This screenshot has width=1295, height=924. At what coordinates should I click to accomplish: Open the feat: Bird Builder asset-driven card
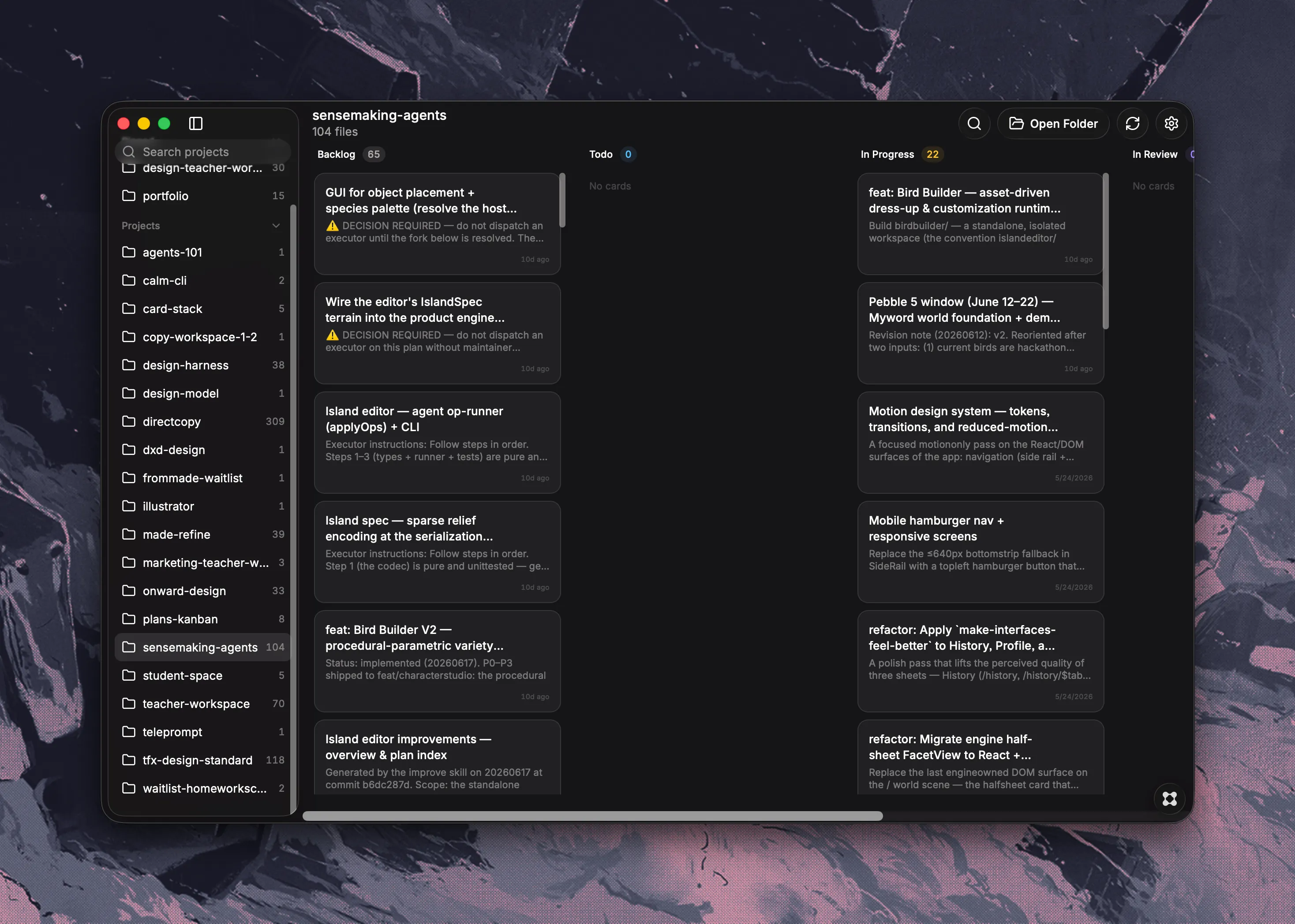tap(980, 224)
